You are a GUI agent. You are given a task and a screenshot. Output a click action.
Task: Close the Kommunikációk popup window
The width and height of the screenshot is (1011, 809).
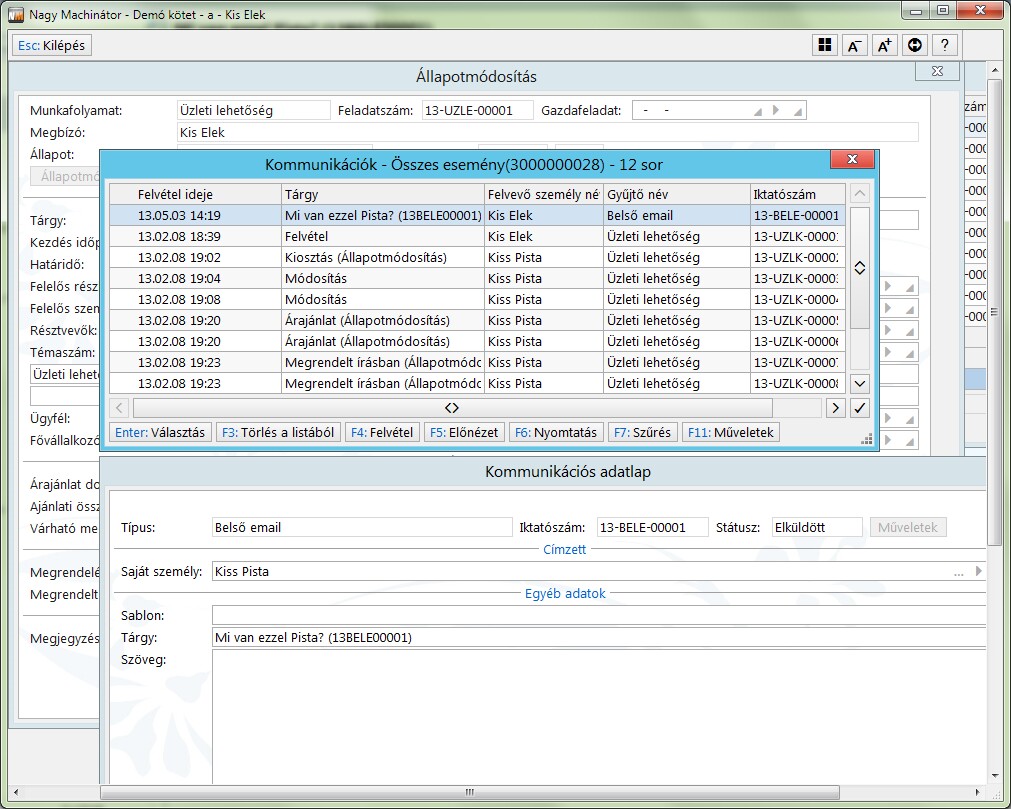click(x=852, y=161)
